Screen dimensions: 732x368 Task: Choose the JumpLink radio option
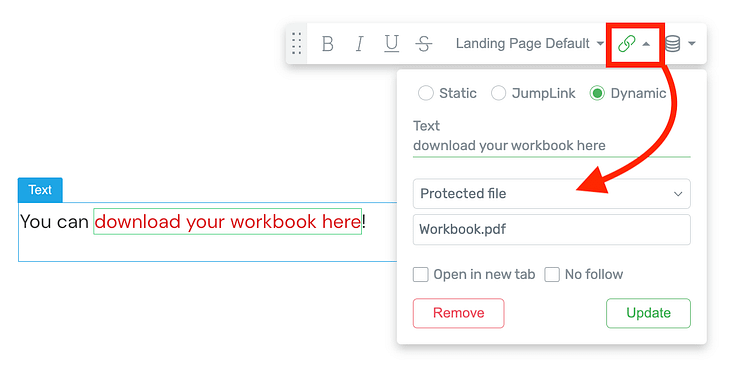(498, 93)
